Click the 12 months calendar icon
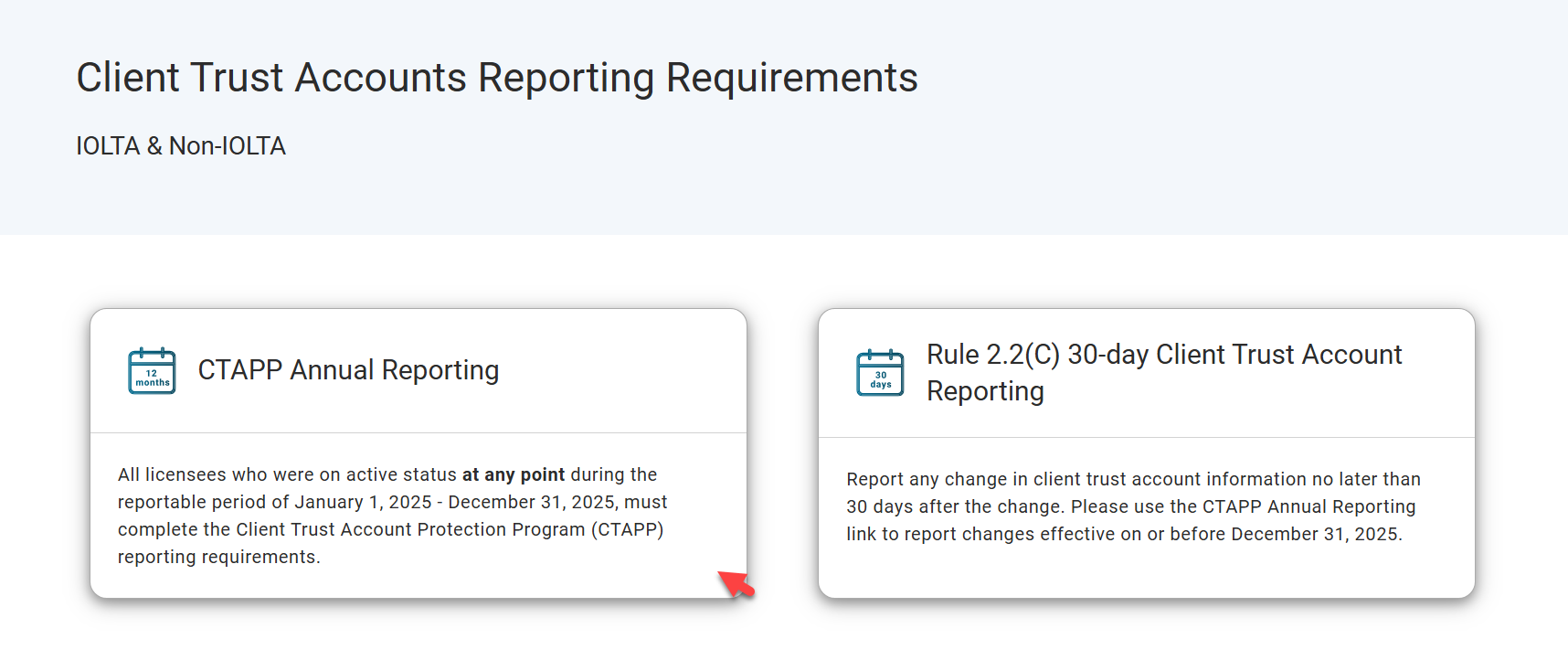This screenshot has height=660, width=1568. [152, 370]
